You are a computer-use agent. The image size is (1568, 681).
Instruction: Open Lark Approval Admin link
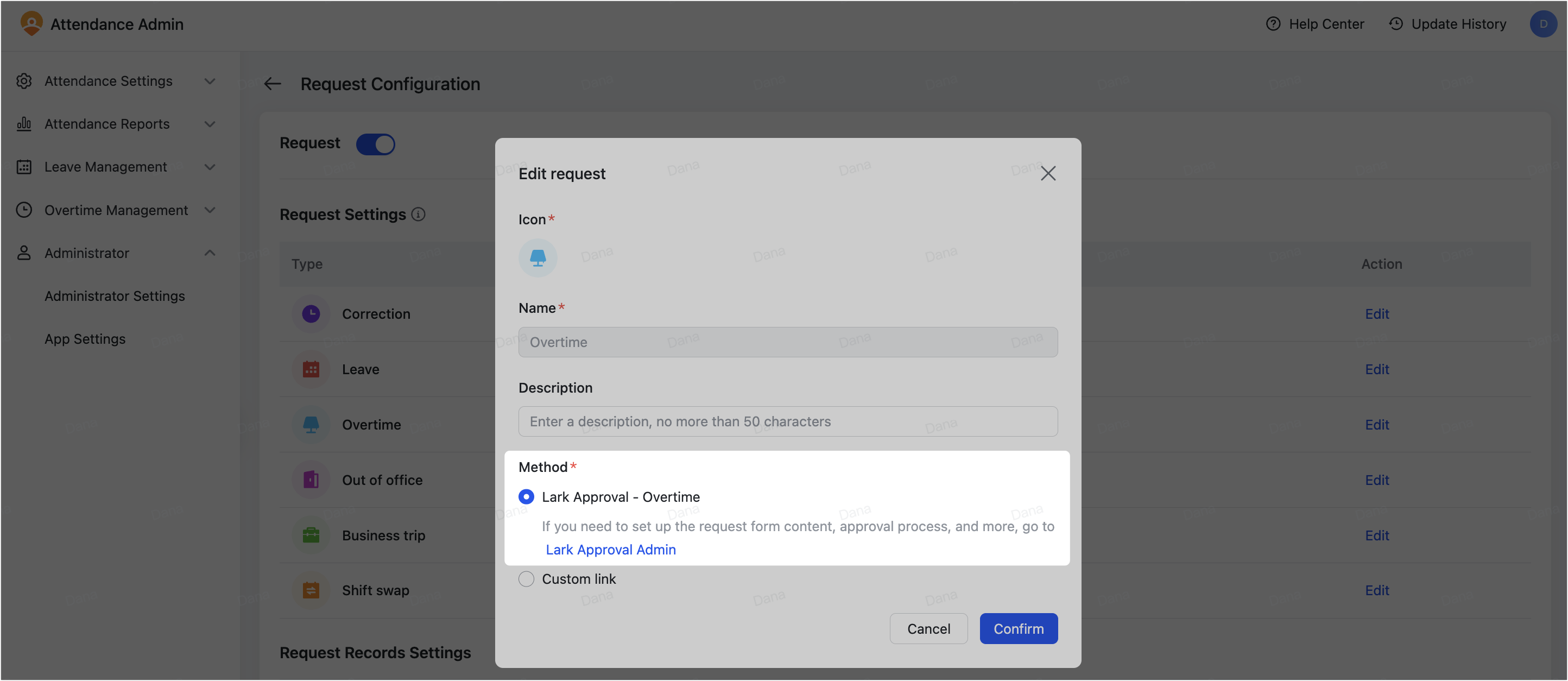pyautogui.click(x=610, y=550)
